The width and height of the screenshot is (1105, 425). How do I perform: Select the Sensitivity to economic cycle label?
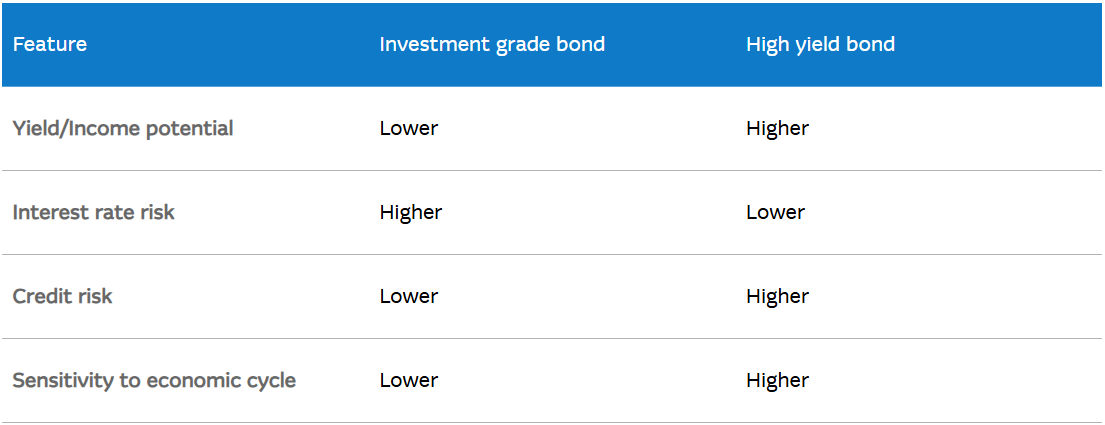point(154,380)
